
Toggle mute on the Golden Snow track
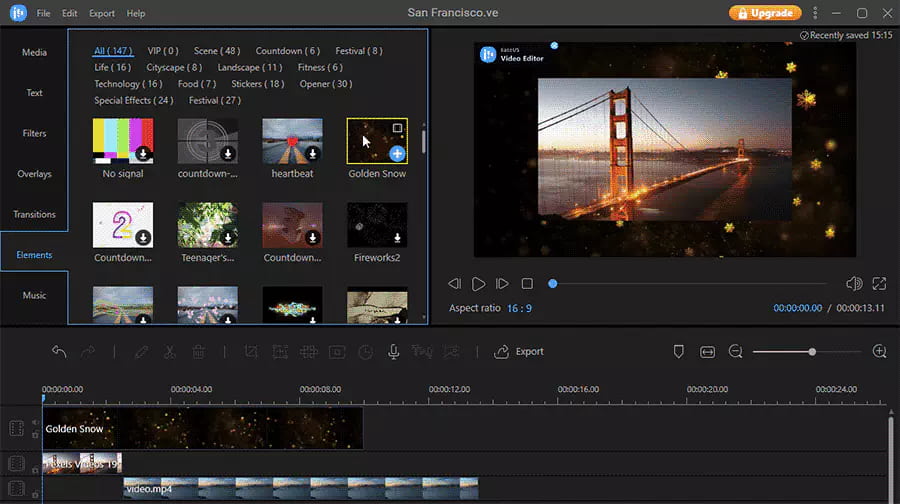click(x=35, y=422)
